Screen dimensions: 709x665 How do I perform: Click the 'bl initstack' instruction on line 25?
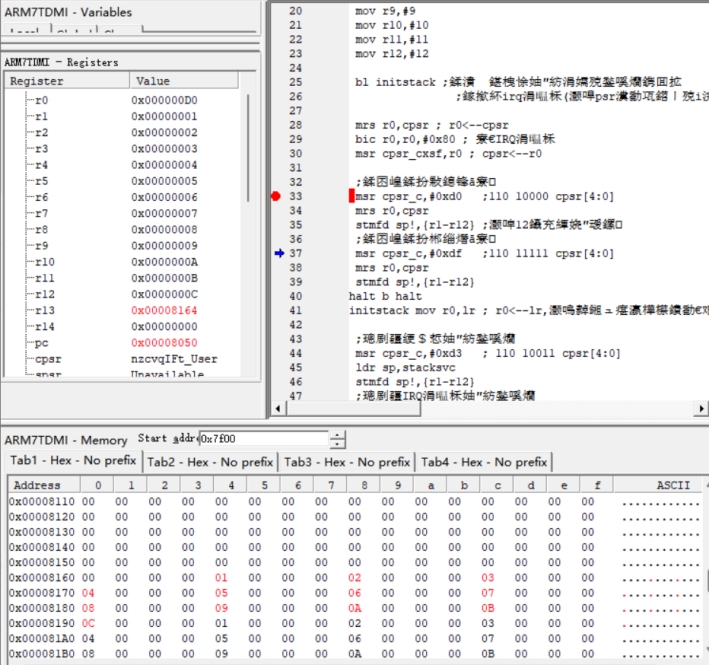click(395, 82)
